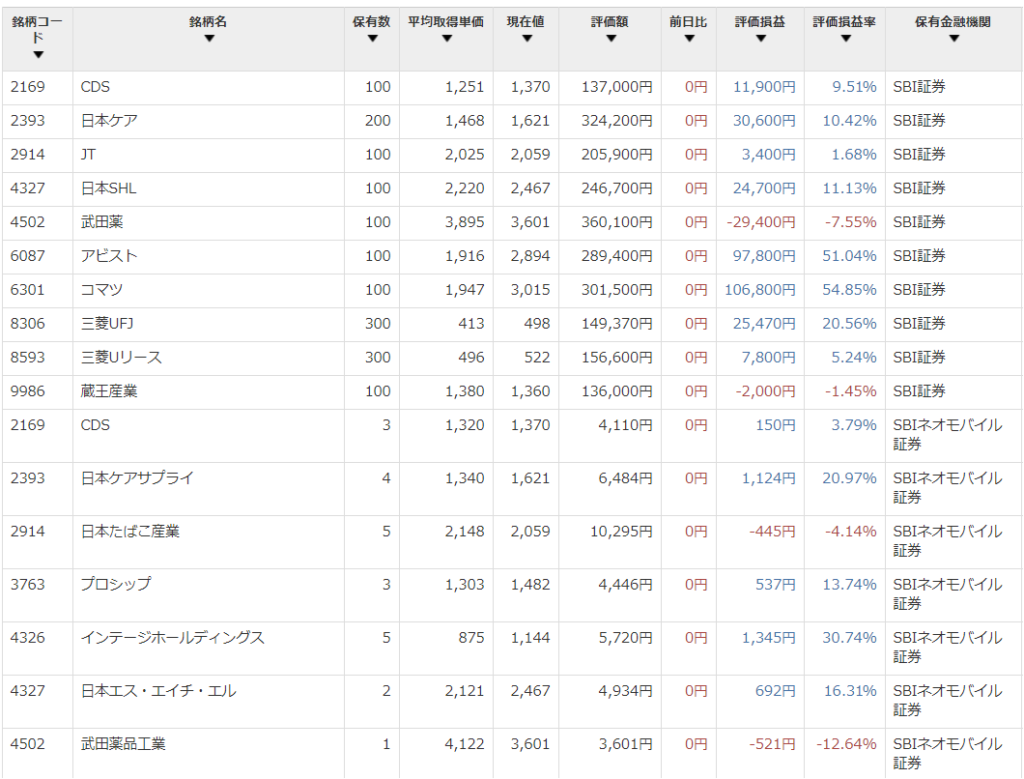Click sort arrow under 銘柄名 header
Viewport: 1024px width, 779px height.
(x=209, y=39)
